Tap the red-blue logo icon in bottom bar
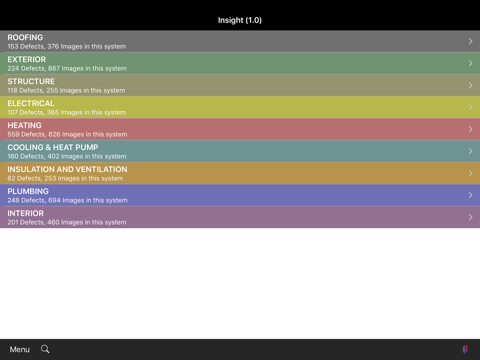The width and height of the screenshot is (480, 360). 465,349
